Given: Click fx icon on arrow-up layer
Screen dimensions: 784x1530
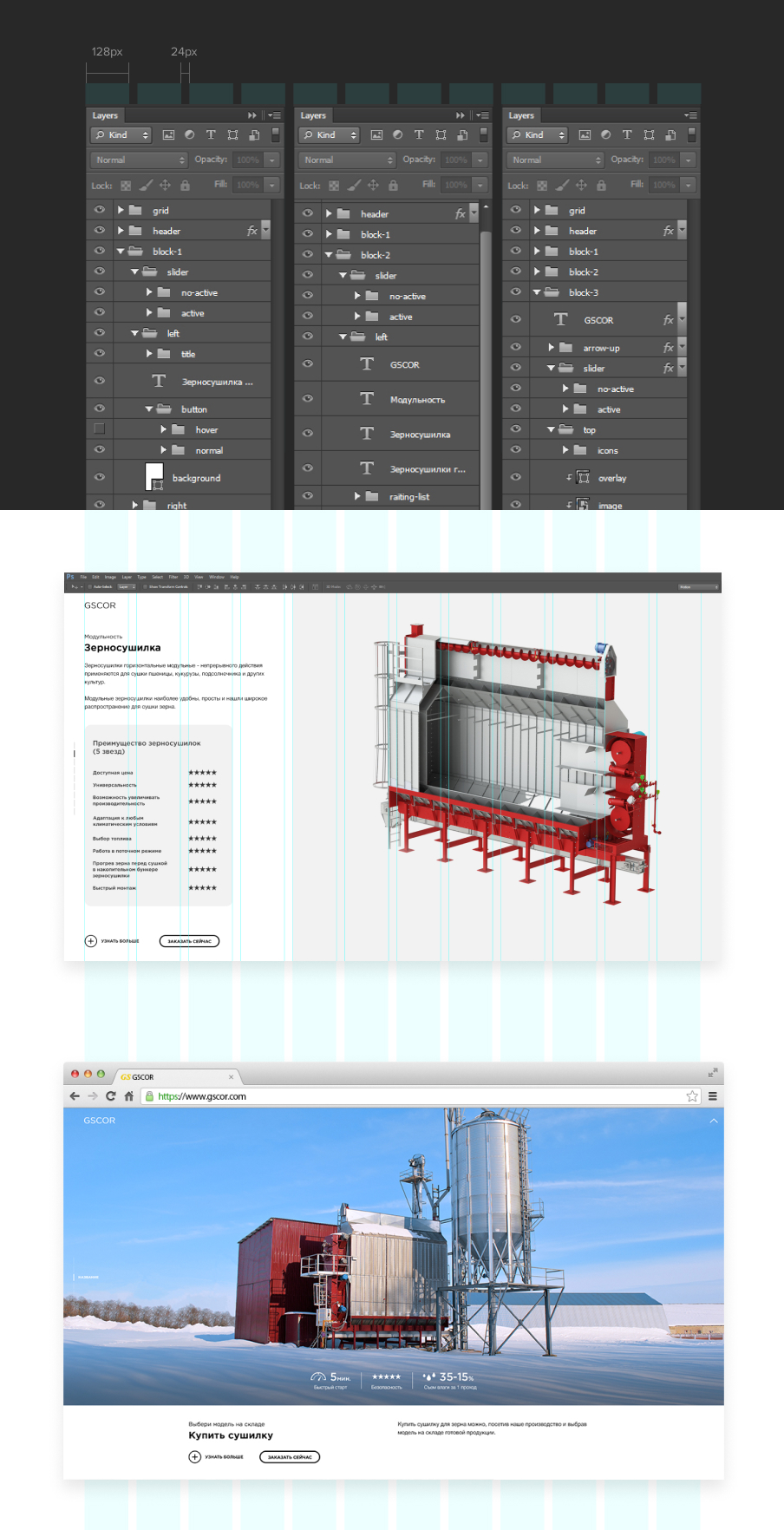Looking at the screenshot, I should (x=668, y=348).
